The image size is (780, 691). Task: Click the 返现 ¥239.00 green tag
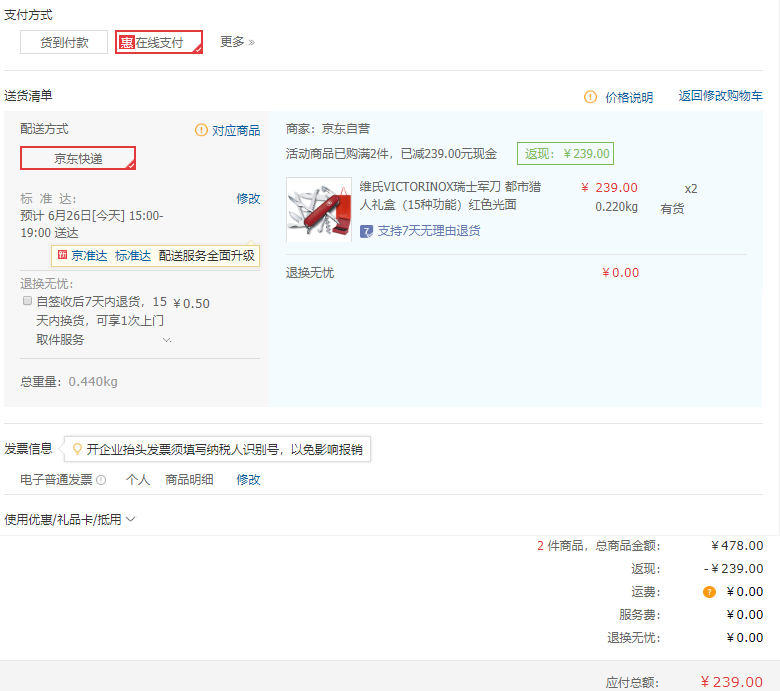click(x=566, y=154)
